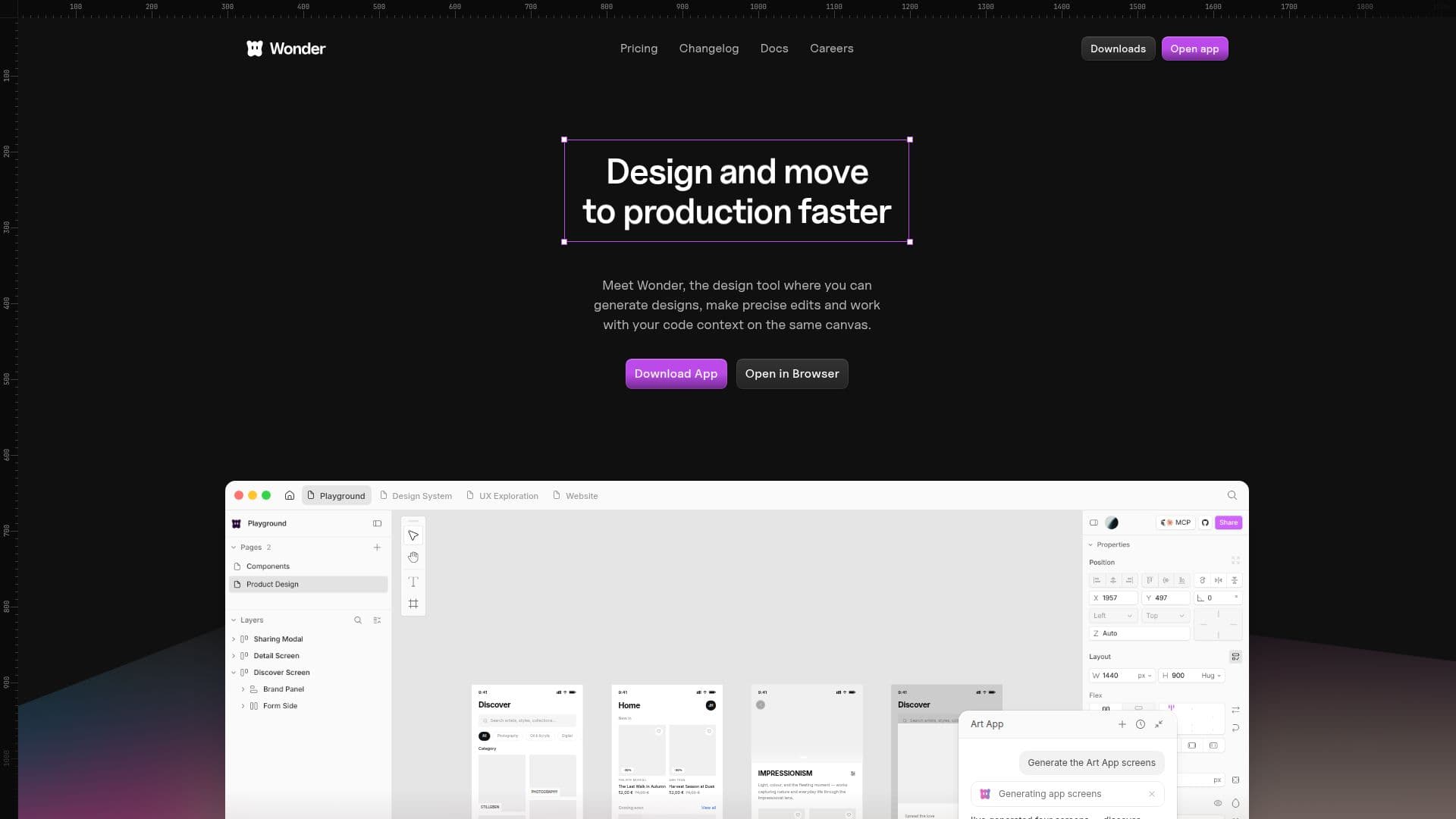Click the user avatar in the properties panel
Image resolution: width=1456 pixels, height=819 pixels.
pos(1112,522)
